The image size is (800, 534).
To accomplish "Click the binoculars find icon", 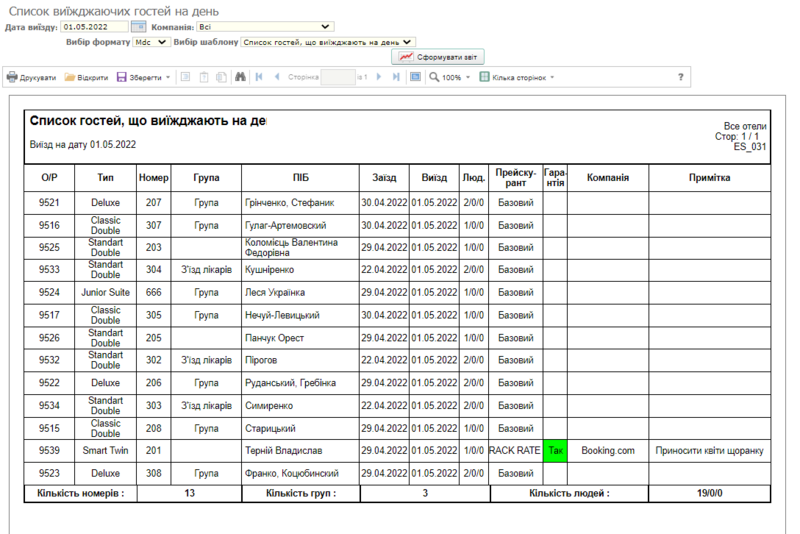I will (240, 77).
